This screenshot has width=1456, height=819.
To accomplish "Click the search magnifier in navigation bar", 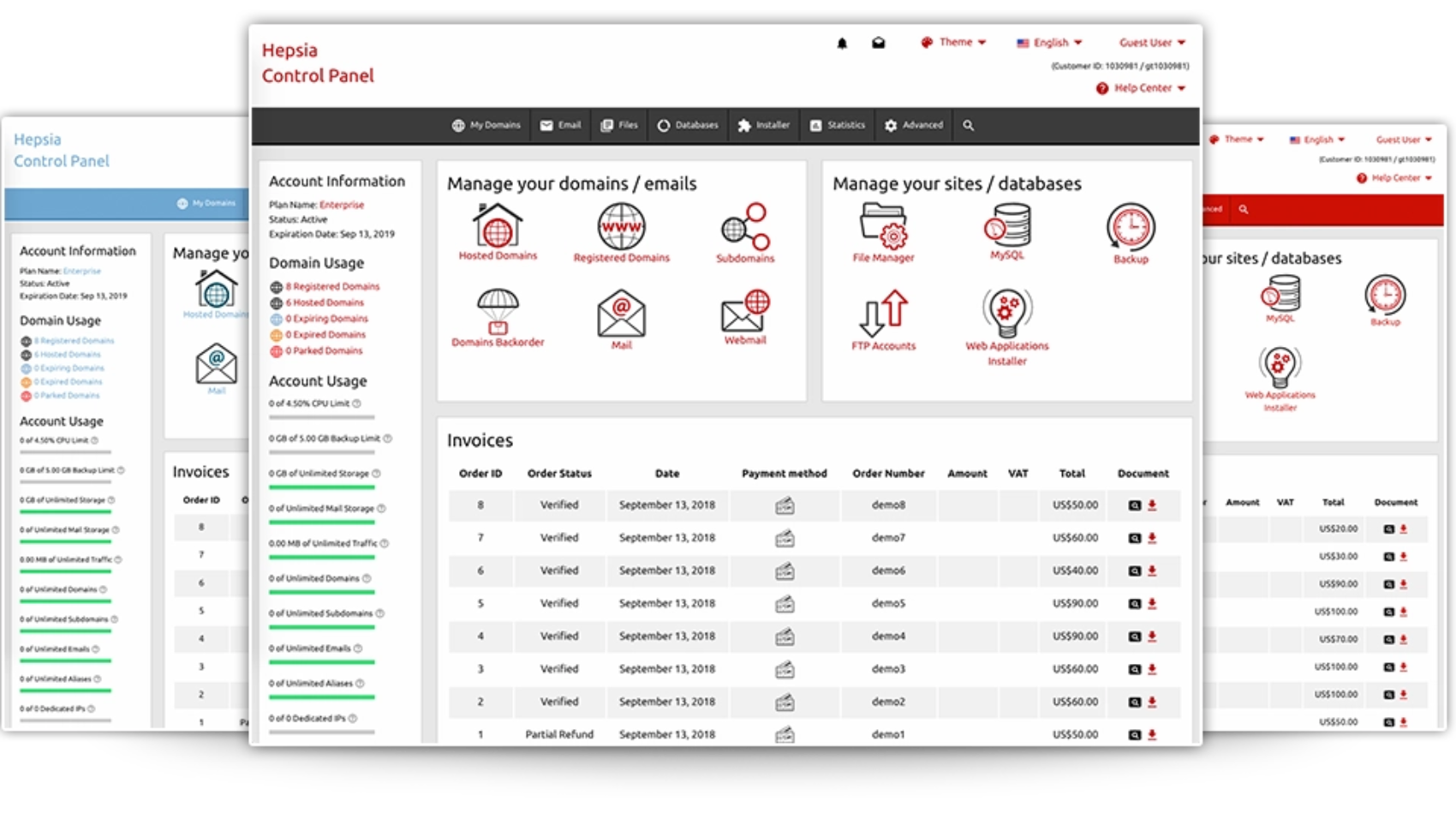I will coord(968,126).
